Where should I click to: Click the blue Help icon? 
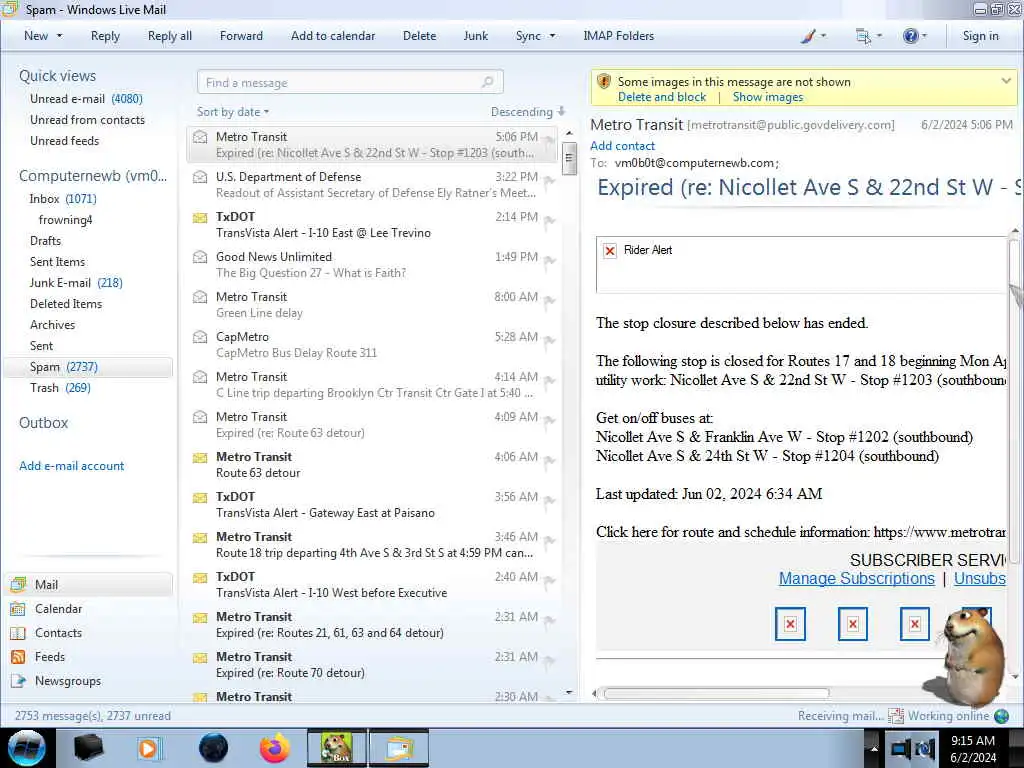(x=910, y=36)
